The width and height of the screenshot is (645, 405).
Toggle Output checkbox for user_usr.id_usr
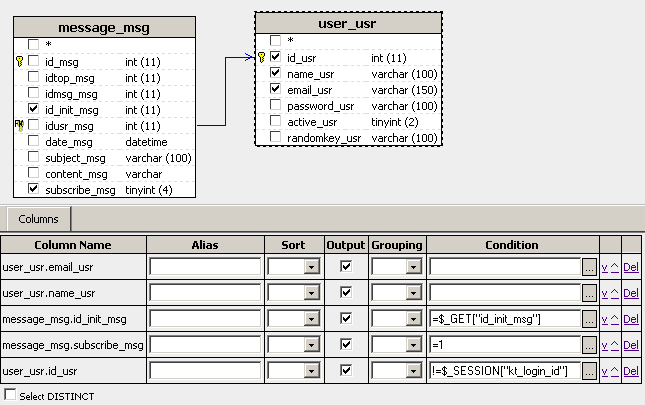(346, 371)
